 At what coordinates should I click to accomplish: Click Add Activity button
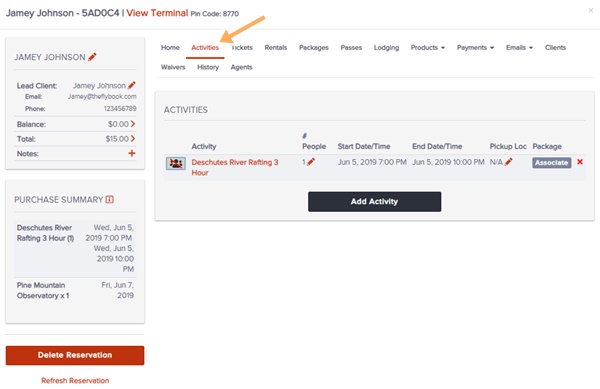click(374, 202)
